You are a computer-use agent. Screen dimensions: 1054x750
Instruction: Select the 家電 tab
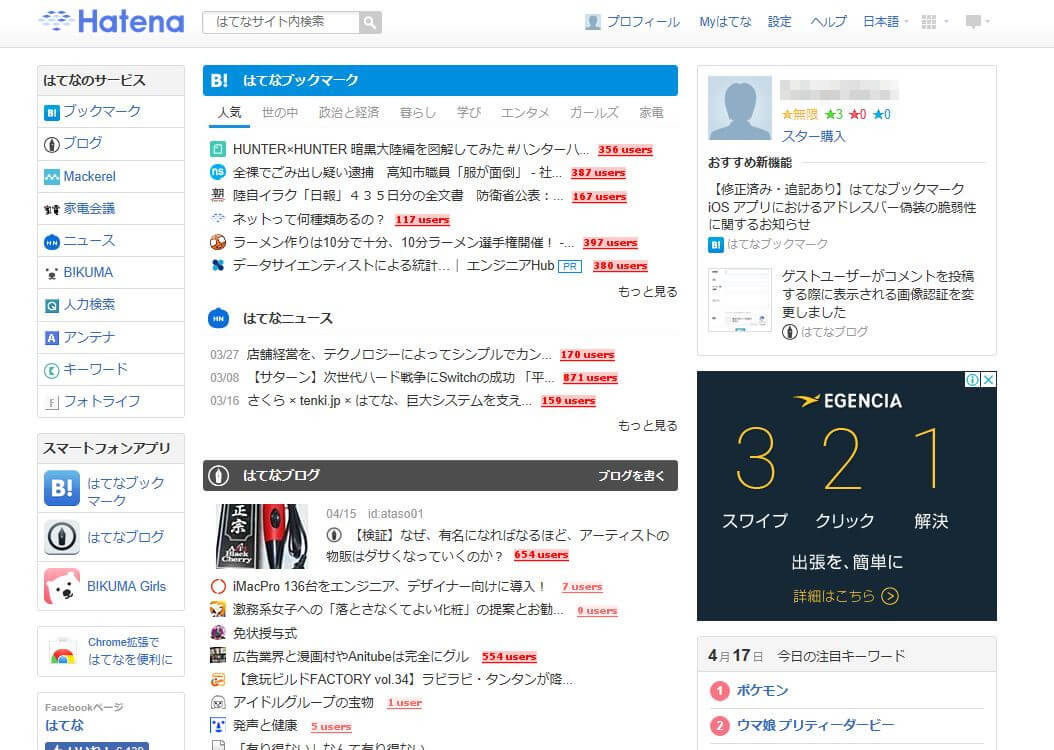(x=651, y=113)
